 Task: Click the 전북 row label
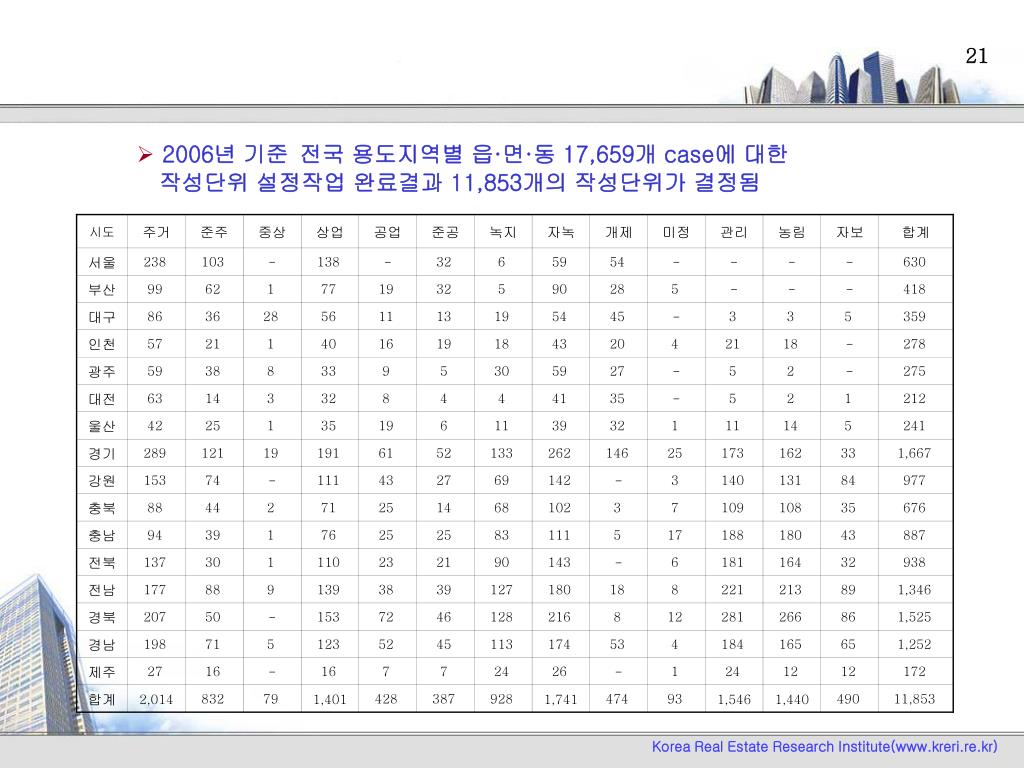[x=102, y=562]
